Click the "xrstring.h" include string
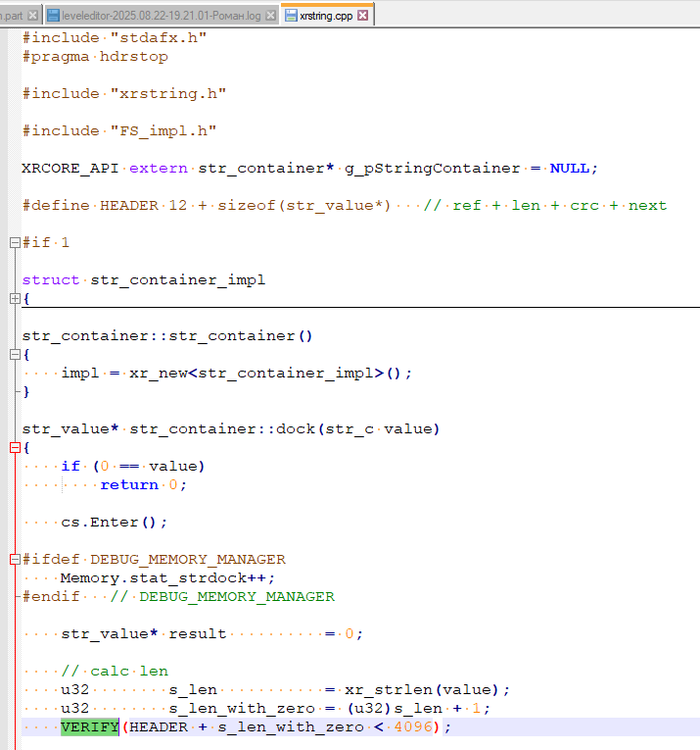700x750 pixels. (x=168, y=94)
